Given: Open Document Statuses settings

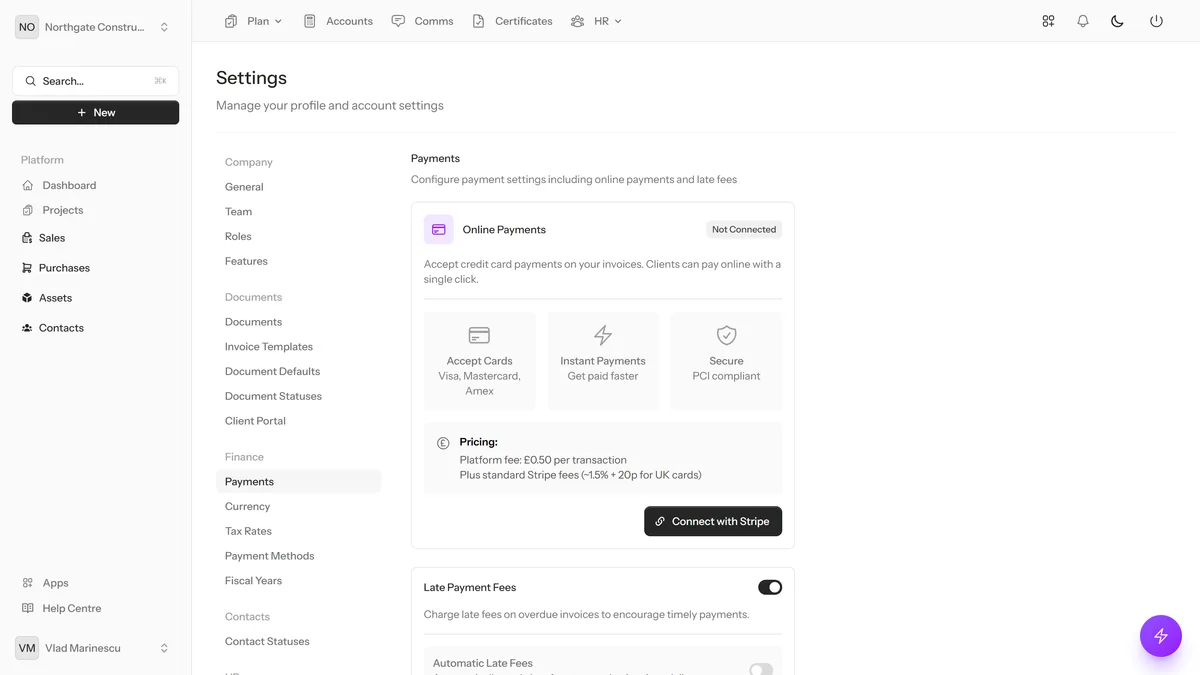Looking at the screenshot, I should pos(273,397).
